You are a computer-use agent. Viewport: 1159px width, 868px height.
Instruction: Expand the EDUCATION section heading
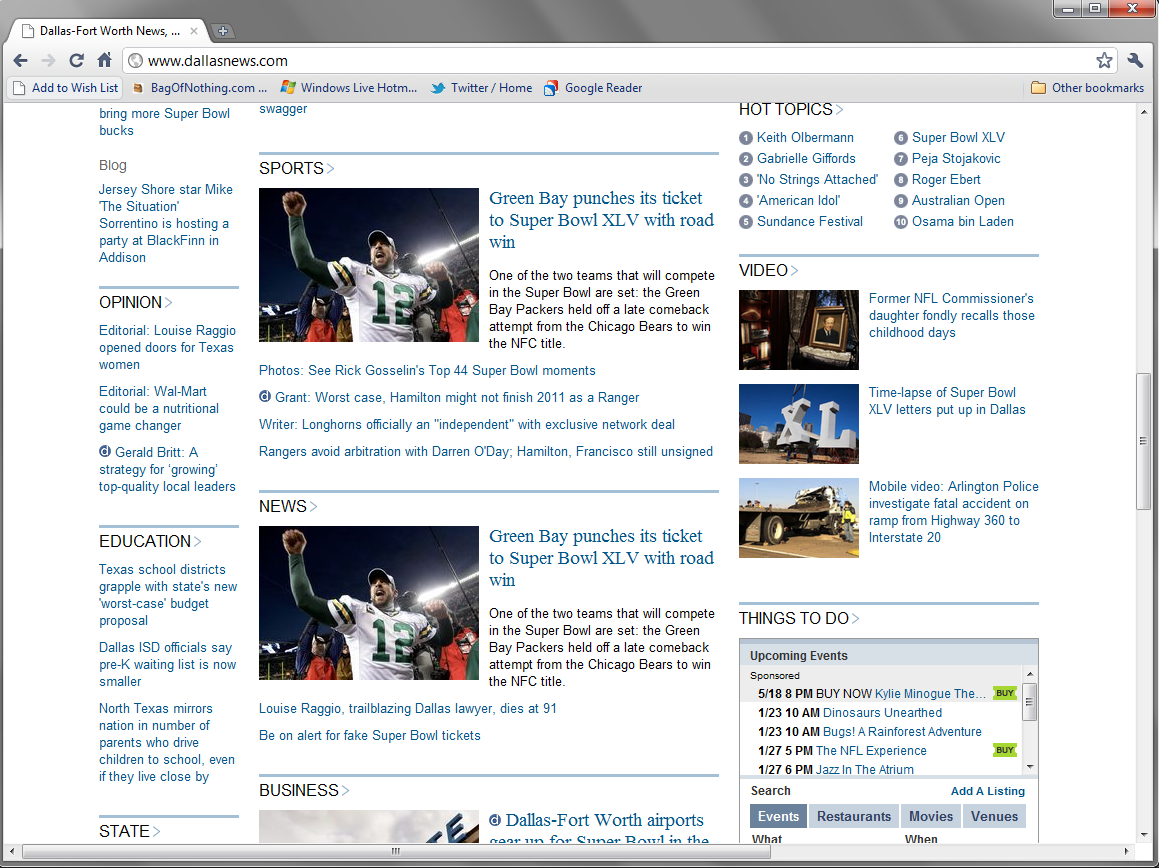(150, 541)
